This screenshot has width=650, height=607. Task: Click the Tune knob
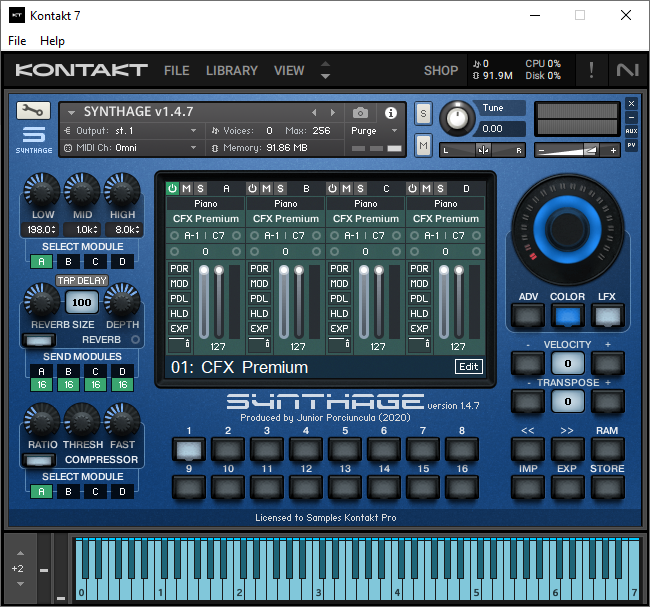pyautogui.click(x=457, y=119)
